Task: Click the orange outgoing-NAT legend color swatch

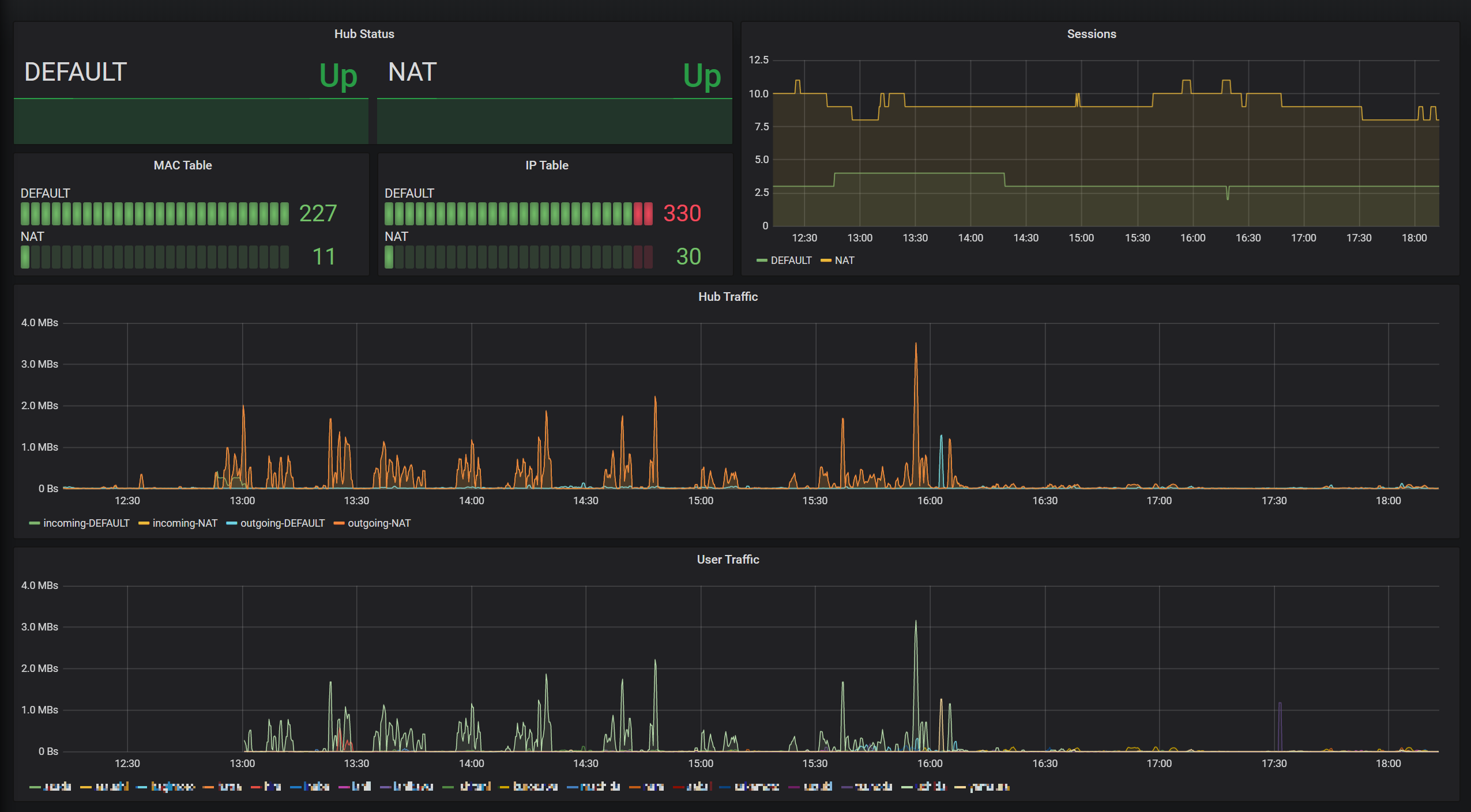Action: [x=339, y=523]
